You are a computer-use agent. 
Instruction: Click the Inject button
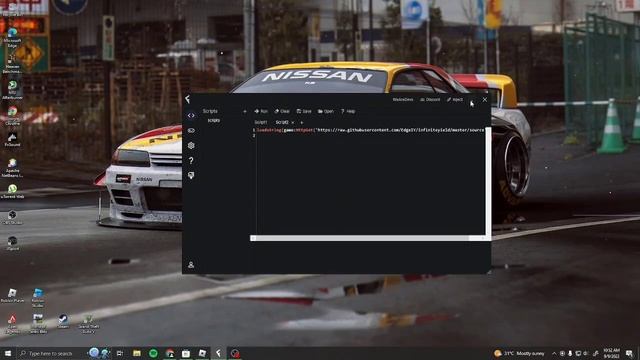tap(455, 100)
